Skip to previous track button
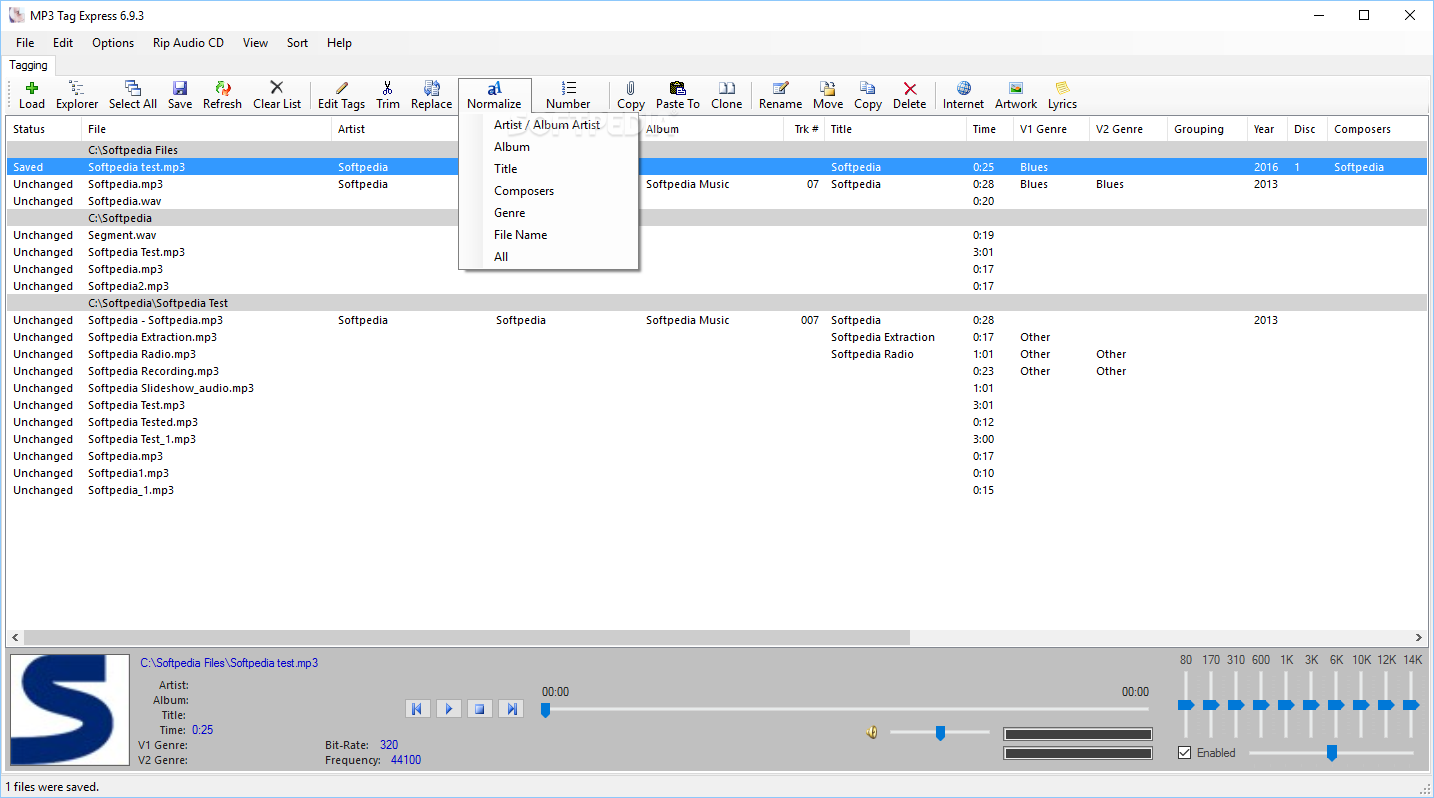This screenshot has width=1434, height=798. click(x=418, y=708)
